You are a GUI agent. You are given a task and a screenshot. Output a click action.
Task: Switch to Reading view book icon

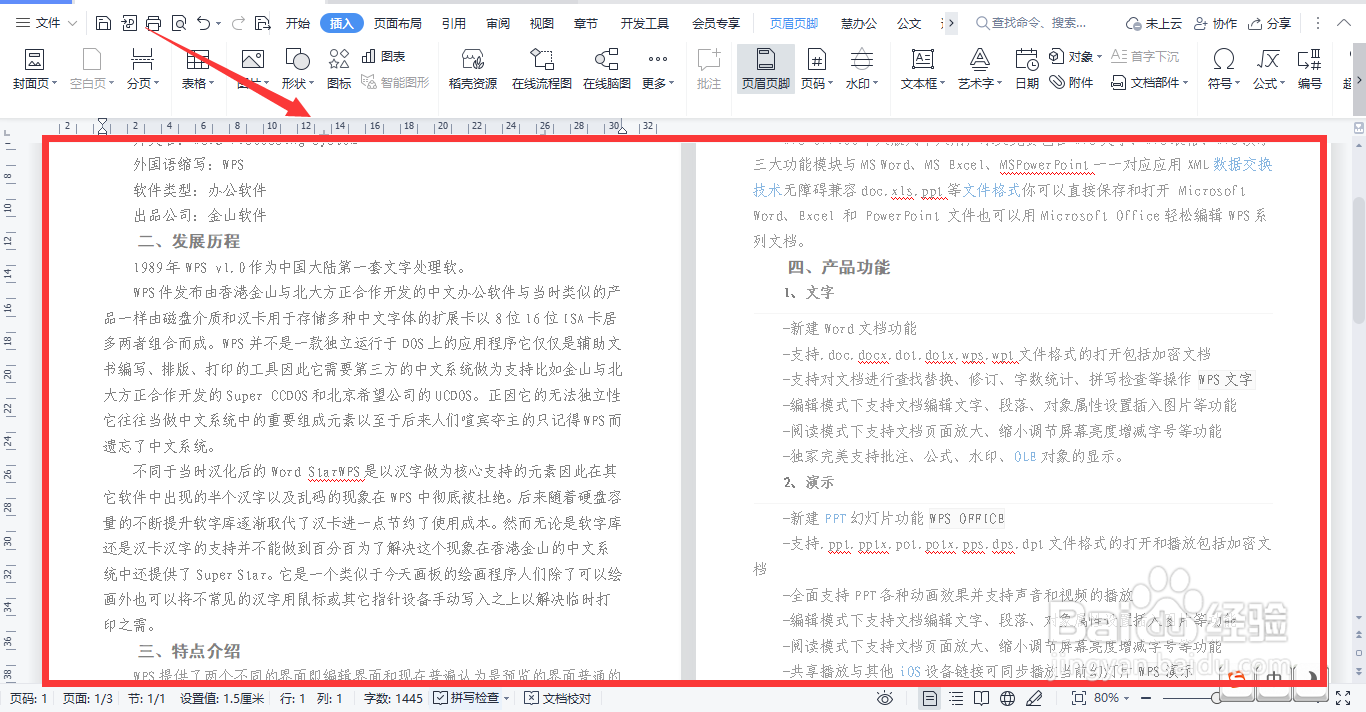[x=982, y=698]
